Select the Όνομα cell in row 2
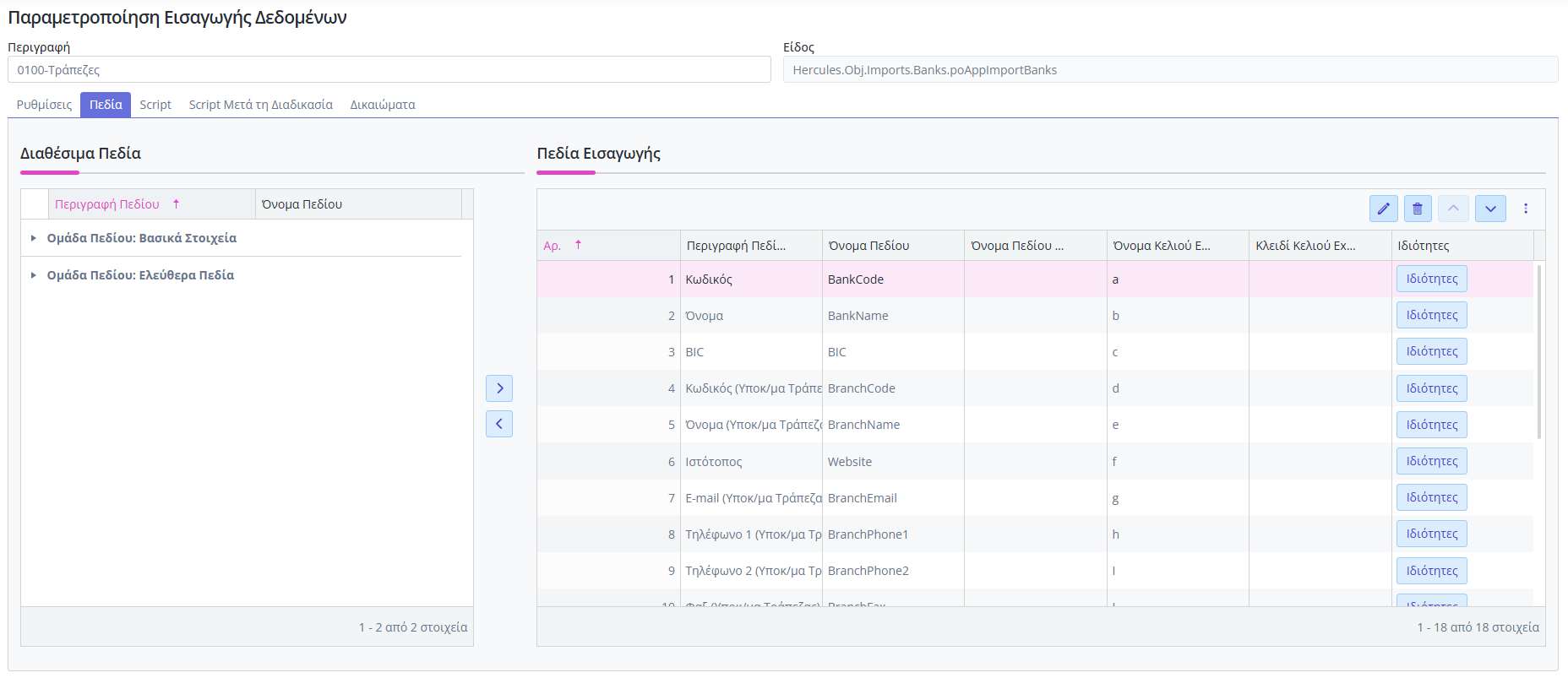The image size is (1568, 678). click(751, 316)
